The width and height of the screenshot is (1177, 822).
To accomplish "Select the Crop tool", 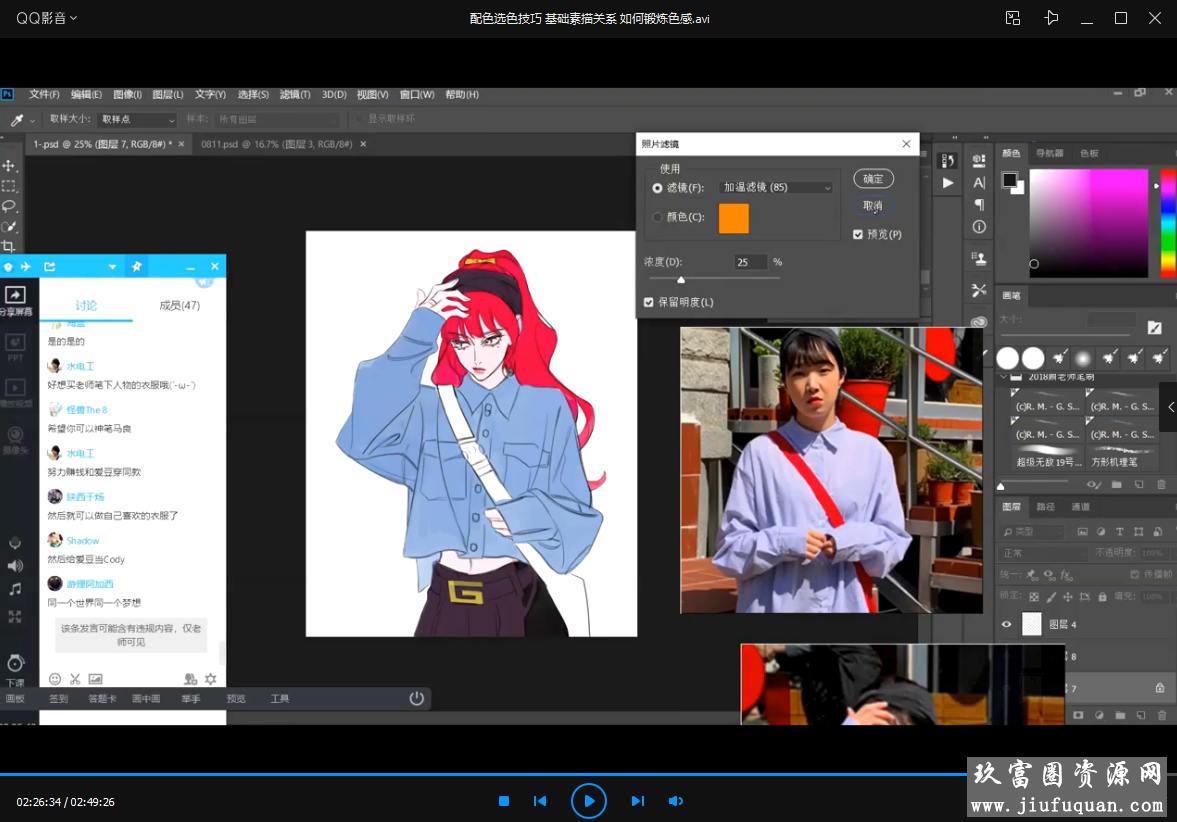I will coord(9,246).
